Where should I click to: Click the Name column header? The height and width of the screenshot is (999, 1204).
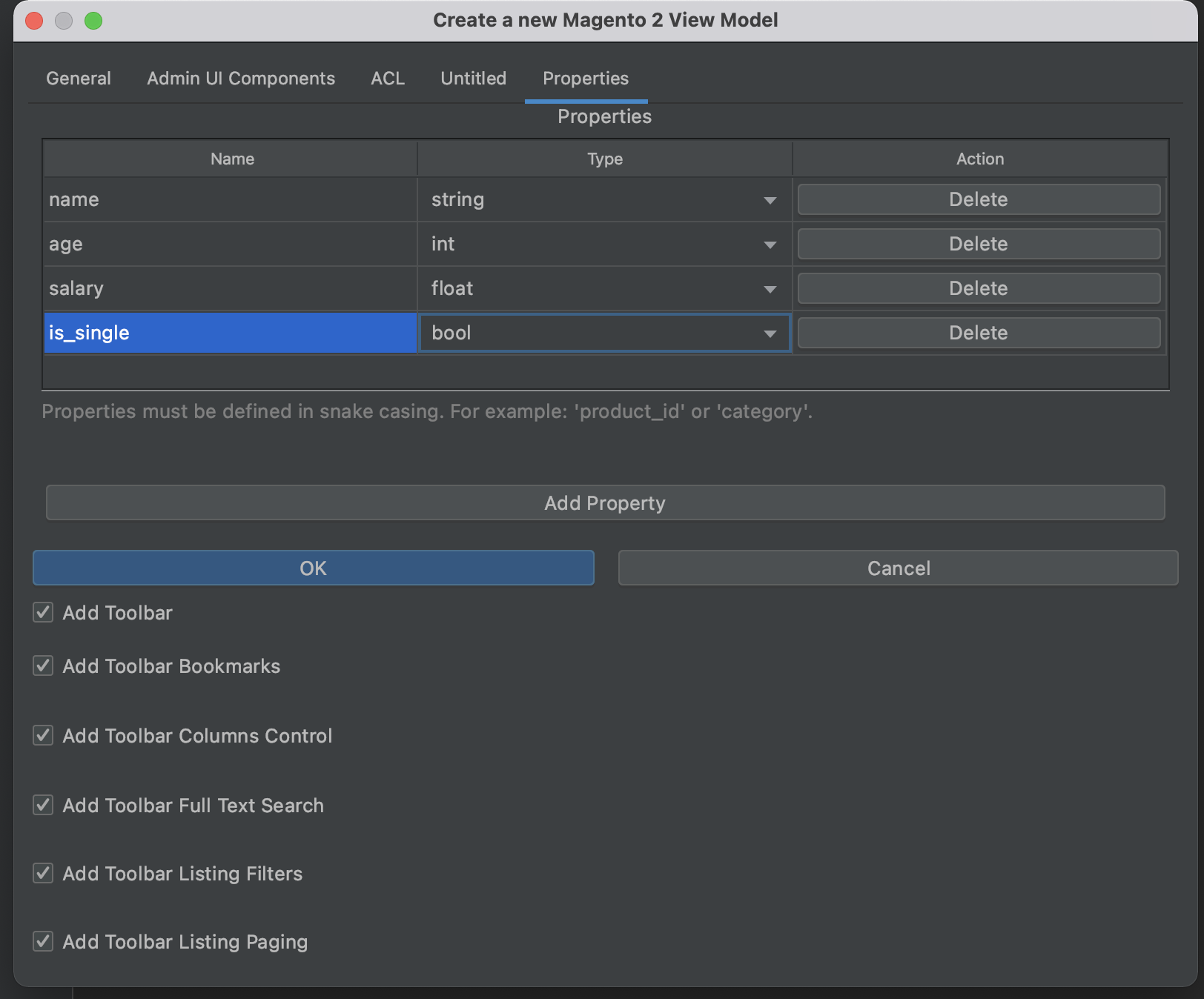click(x=231, y=159)
